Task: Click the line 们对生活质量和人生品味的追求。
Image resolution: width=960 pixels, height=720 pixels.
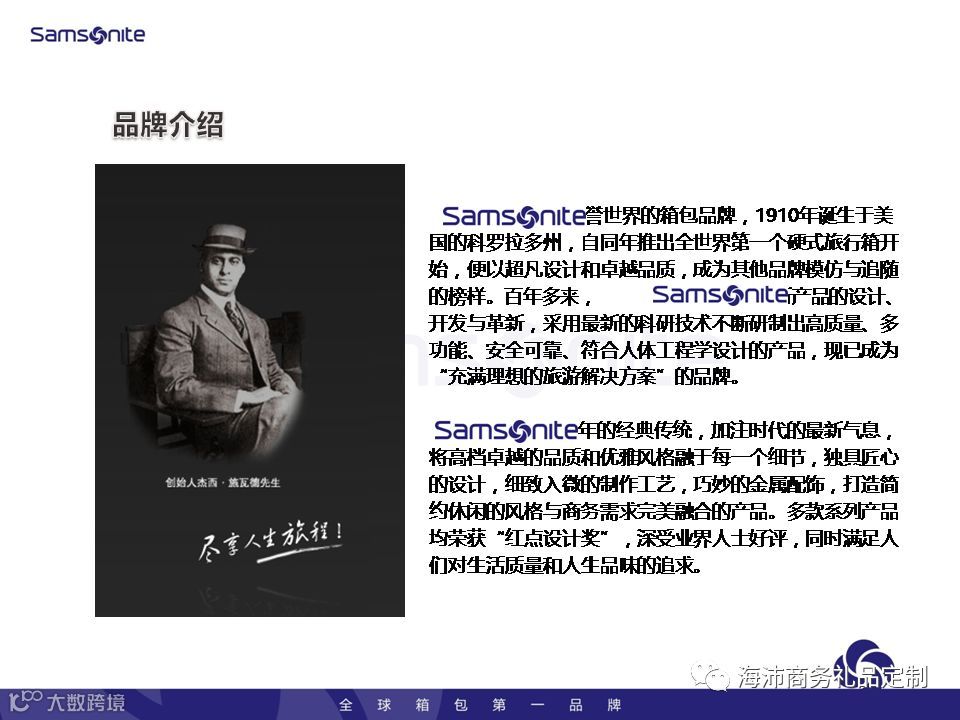Action: pyautogui.click(x=564, y=565)
